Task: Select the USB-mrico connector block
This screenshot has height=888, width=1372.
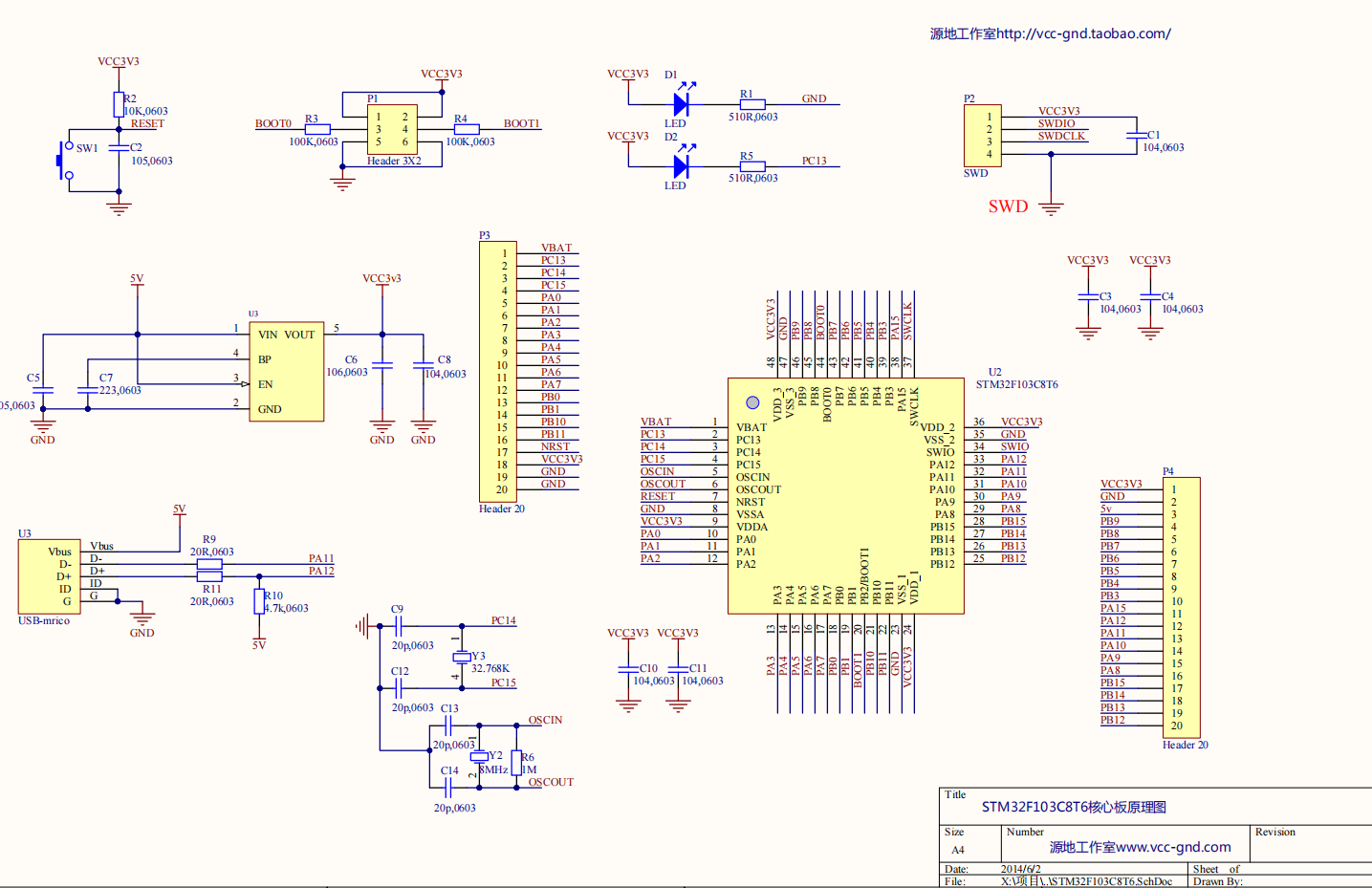Action: tap(49, 576)
